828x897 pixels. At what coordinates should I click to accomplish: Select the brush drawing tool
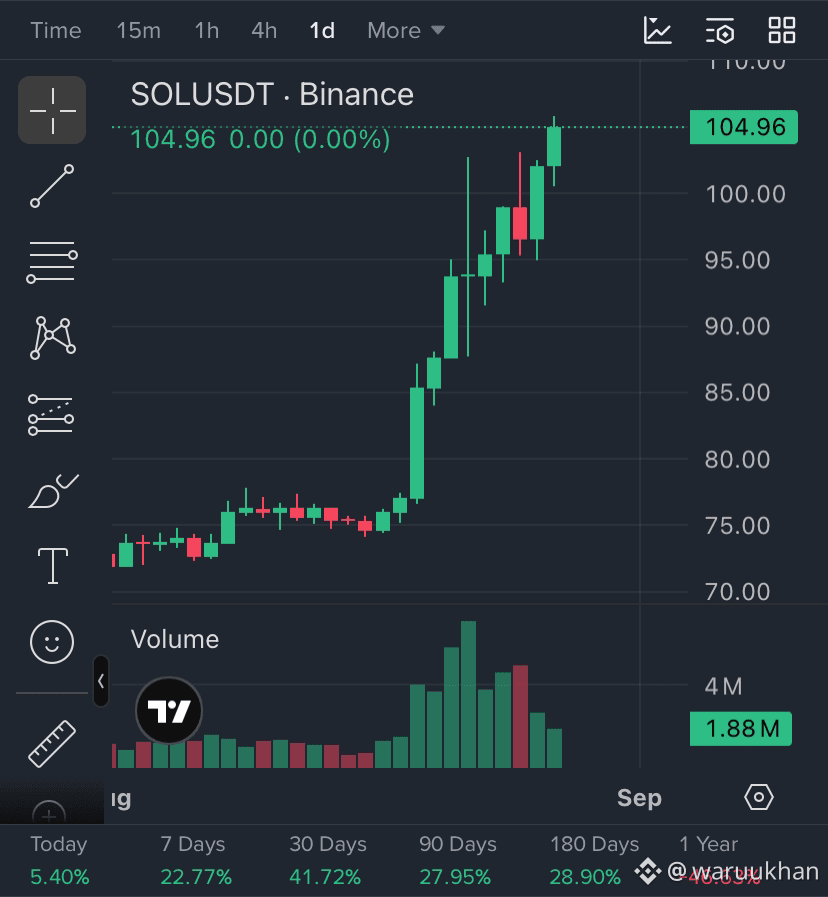[x=53, y=491]
